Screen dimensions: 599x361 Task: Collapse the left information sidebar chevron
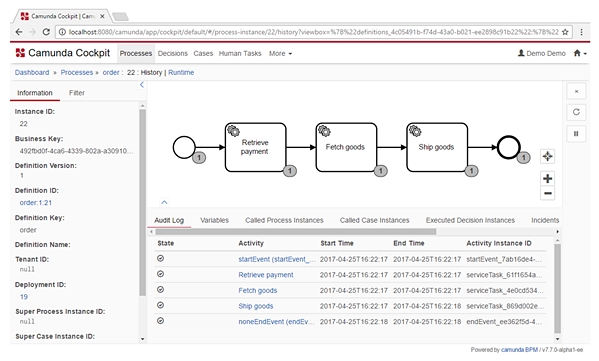point(142,85)
